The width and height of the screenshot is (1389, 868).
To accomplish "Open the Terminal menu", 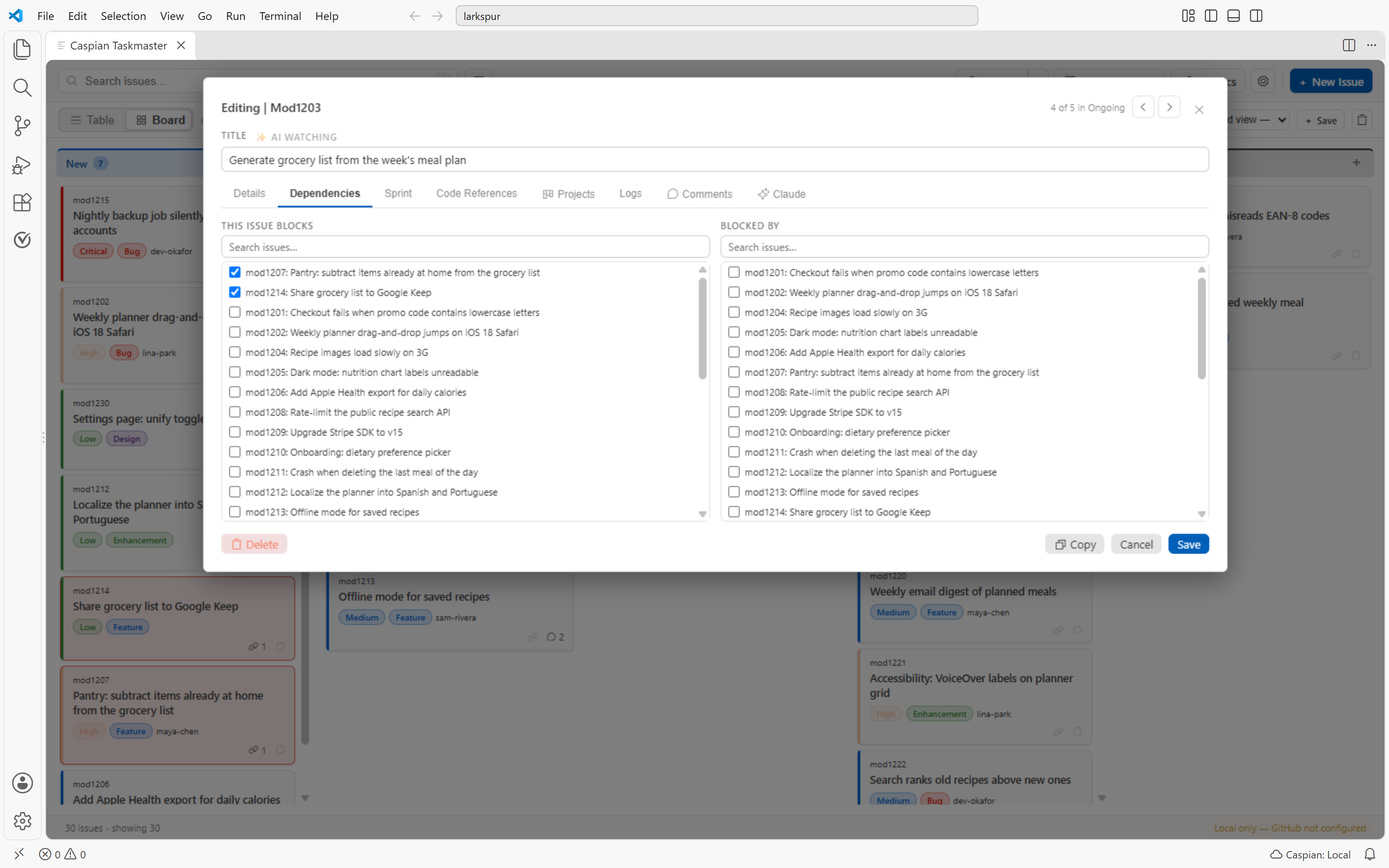I will 280,16.
